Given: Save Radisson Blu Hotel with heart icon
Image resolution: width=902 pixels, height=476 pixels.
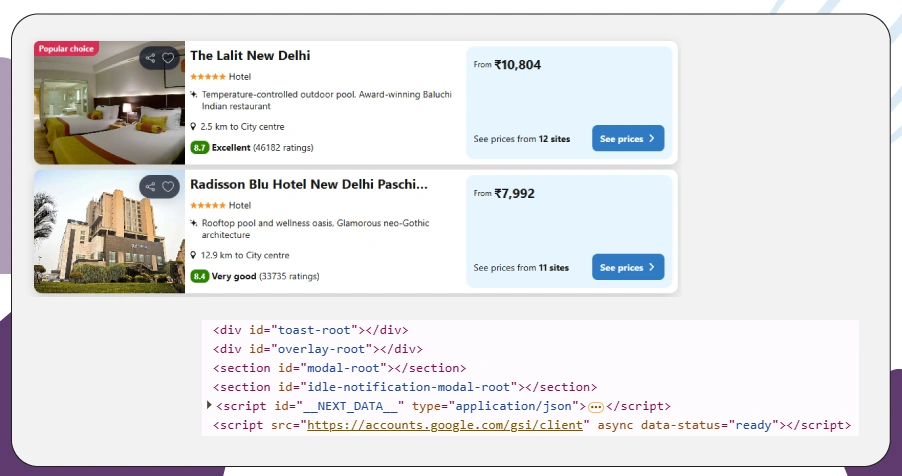Looking at the screenshot, I should [168, 186].
